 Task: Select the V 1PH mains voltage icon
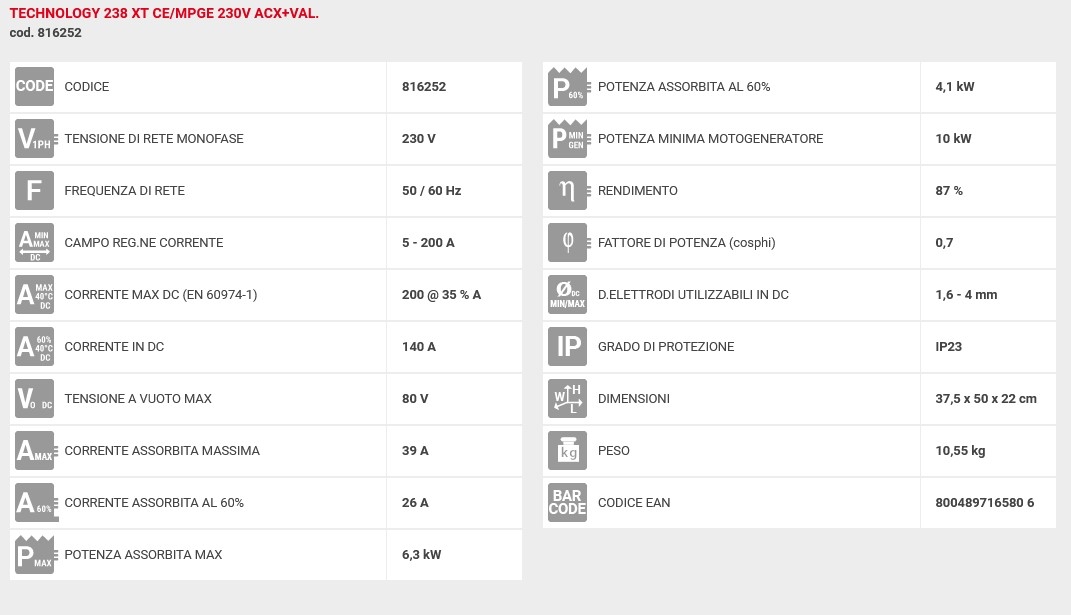36,139
